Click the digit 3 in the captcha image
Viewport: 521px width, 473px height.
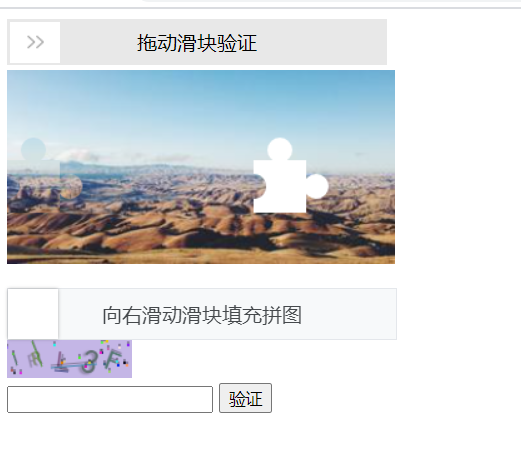click(89, 362)
